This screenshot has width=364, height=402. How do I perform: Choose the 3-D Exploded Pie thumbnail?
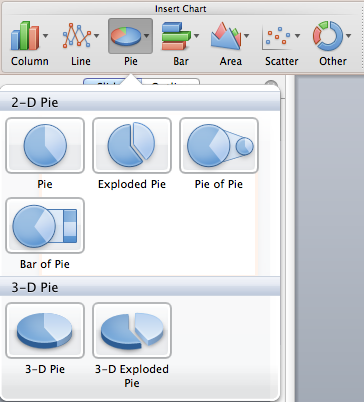[132, 330]
